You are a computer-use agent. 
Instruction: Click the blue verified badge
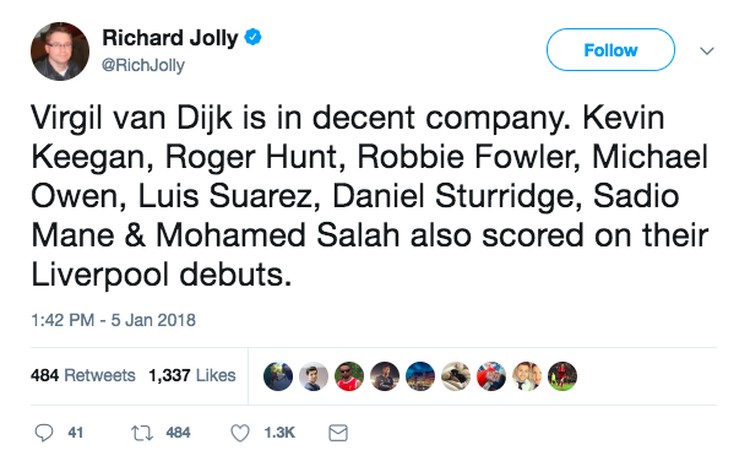255,39
